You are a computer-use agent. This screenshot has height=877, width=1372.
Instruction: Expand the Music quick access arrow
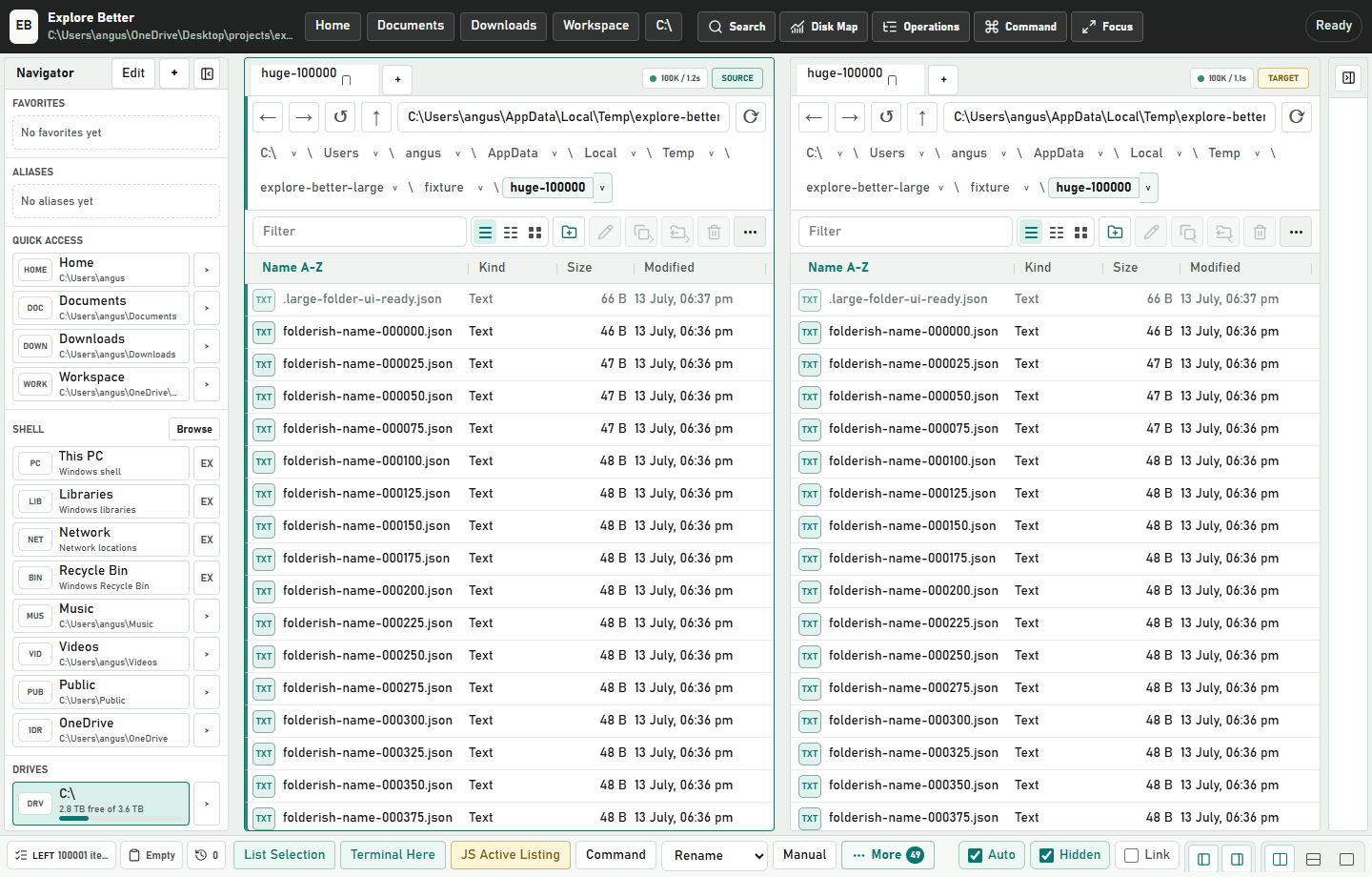(207, 616)
